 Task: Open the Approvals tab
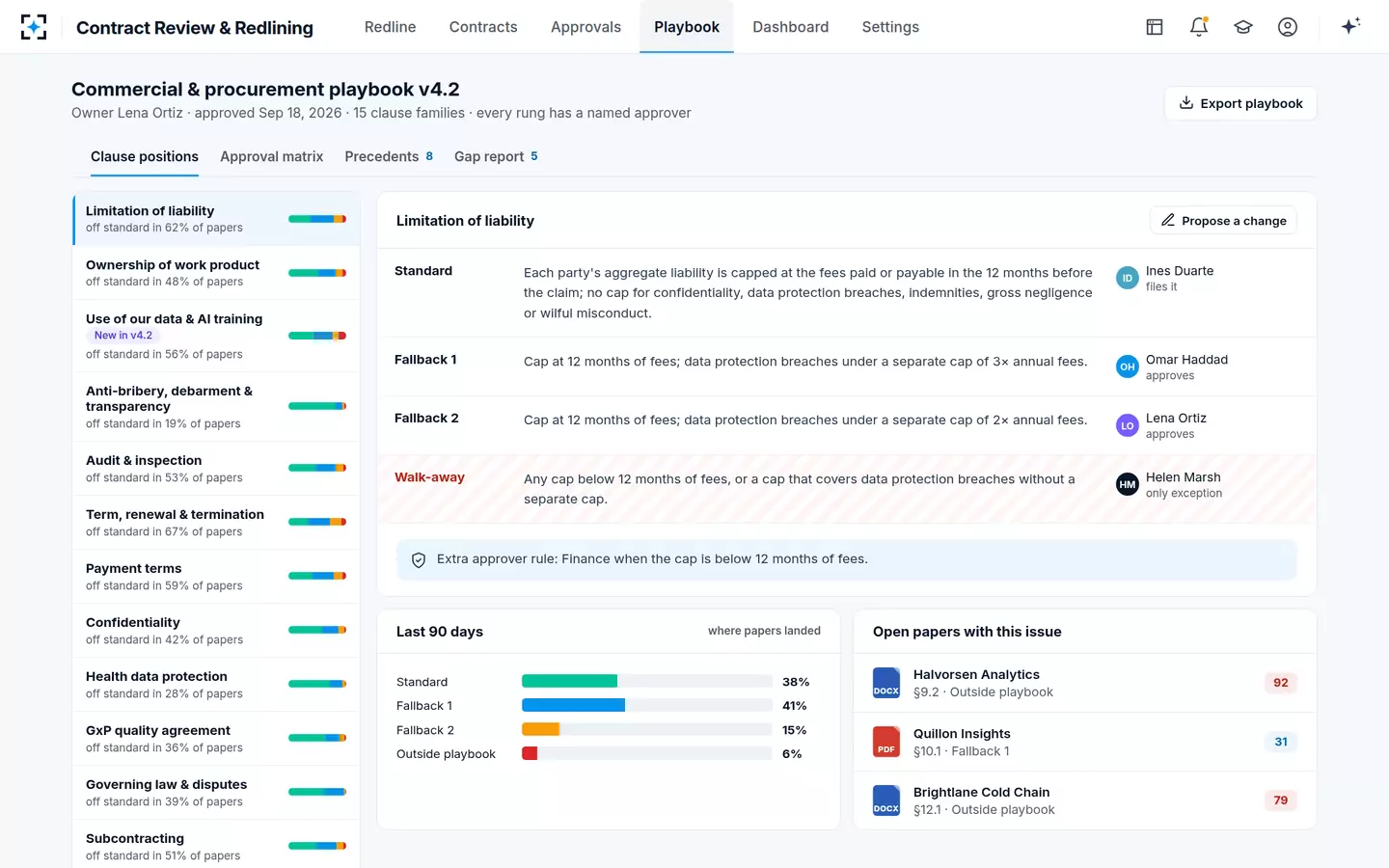586,27
